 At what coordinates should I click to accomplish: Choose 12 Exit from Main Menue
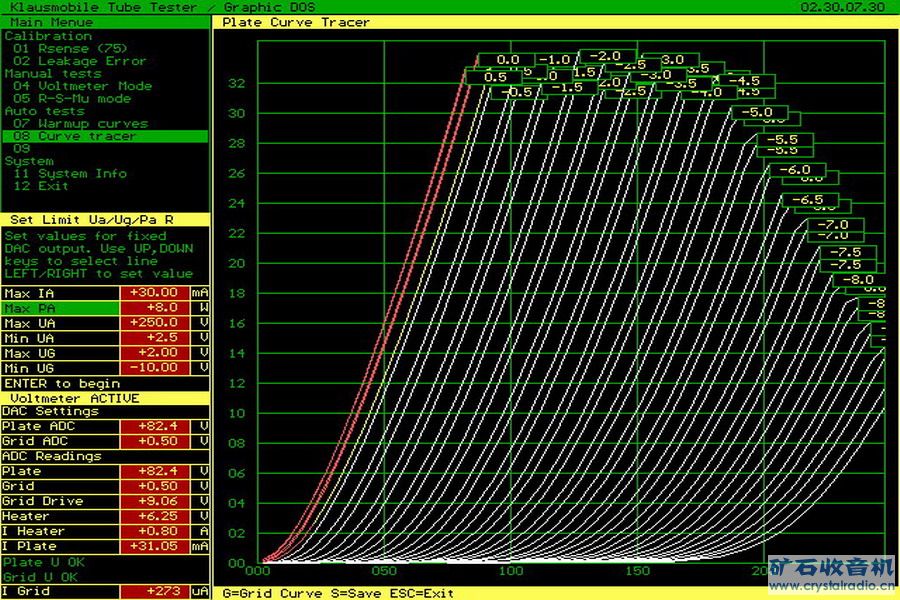pos(41,186)
